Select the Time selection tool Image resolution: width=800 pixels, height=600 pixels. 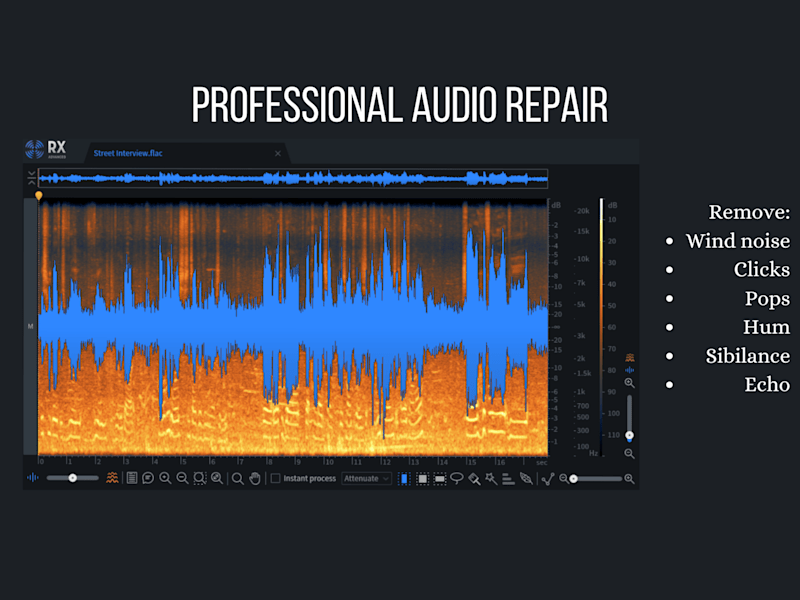coord(404,479)
